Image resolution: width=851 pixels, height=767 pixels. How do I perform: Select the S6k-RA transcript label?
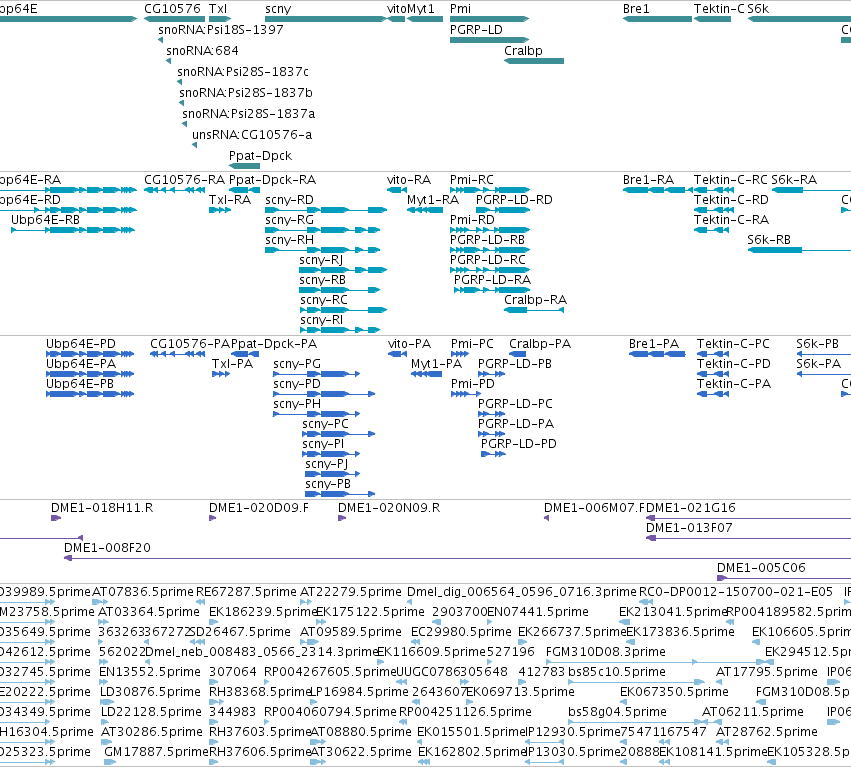pos(793,180)
